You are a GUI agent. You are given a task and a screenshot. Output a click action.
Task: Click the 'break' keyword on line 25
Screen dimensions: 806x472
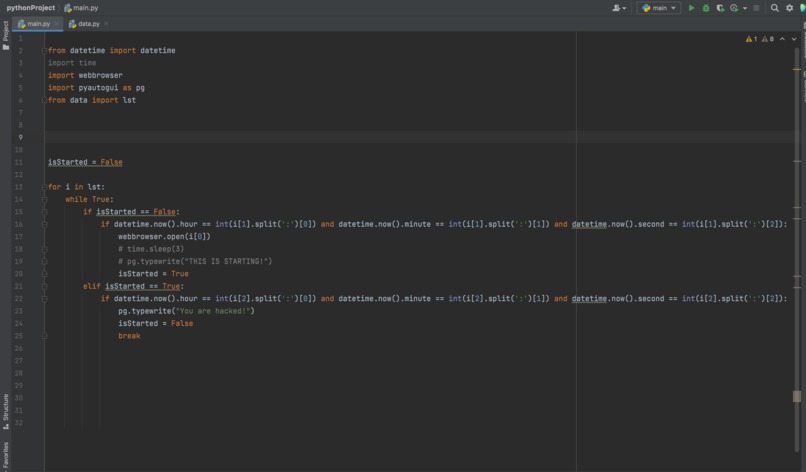(x=129, y=336)
